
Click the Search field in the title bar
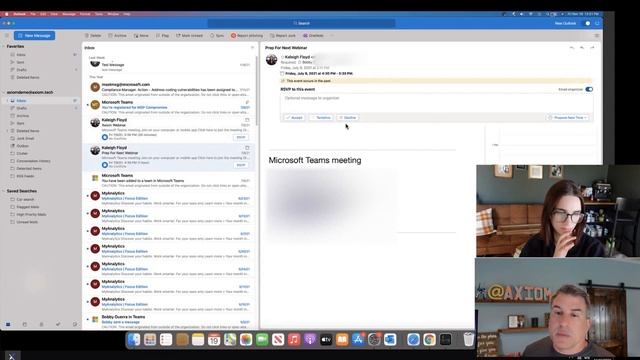point(301,23)
